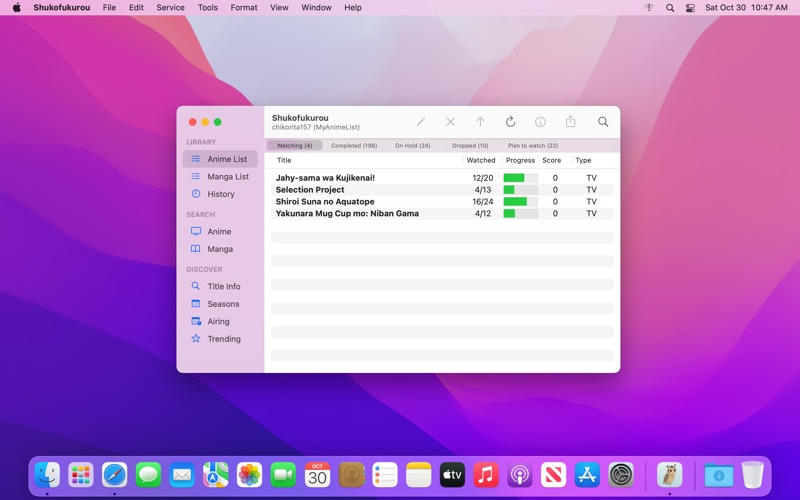The image size is (800, 500).
Task: Open the Format menu
Action: (244, 8)
